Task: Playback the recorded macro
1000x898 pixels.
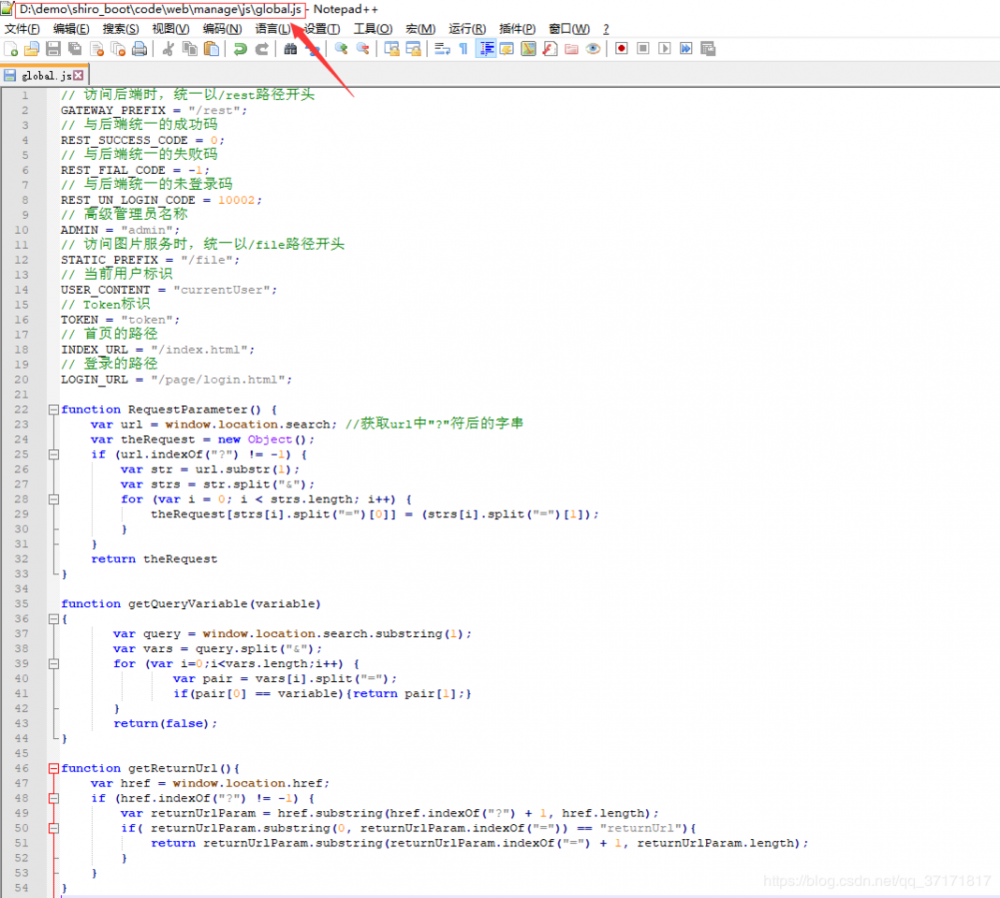Action: click(666, 47)
